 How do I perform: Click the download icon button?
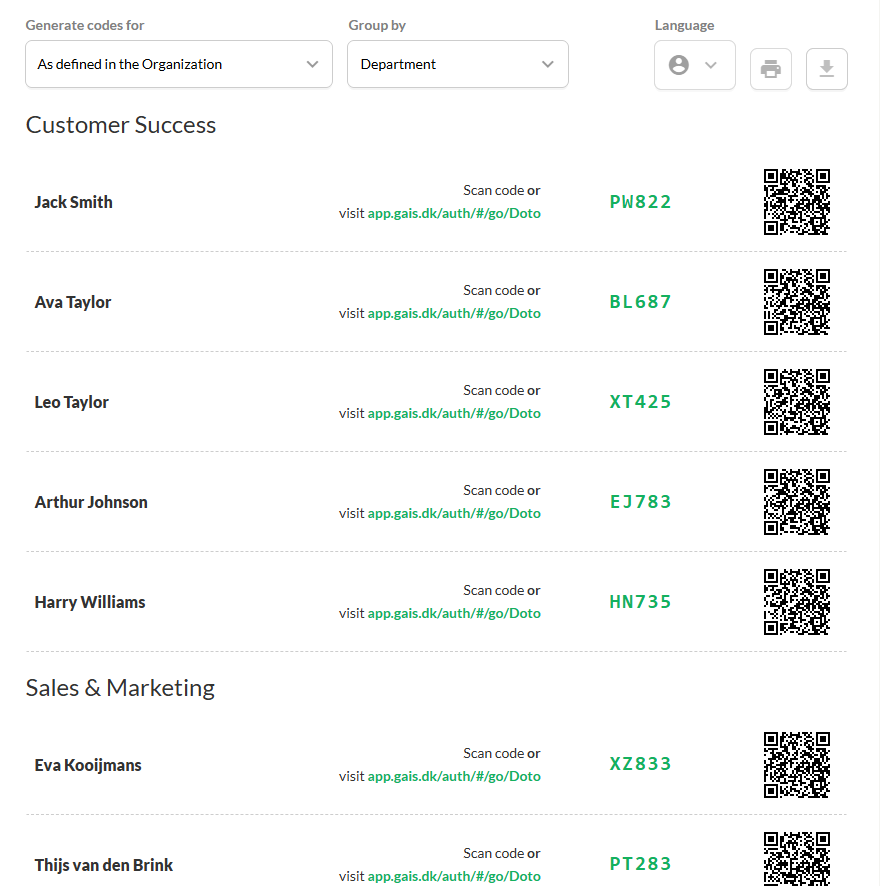coord(826,69)
